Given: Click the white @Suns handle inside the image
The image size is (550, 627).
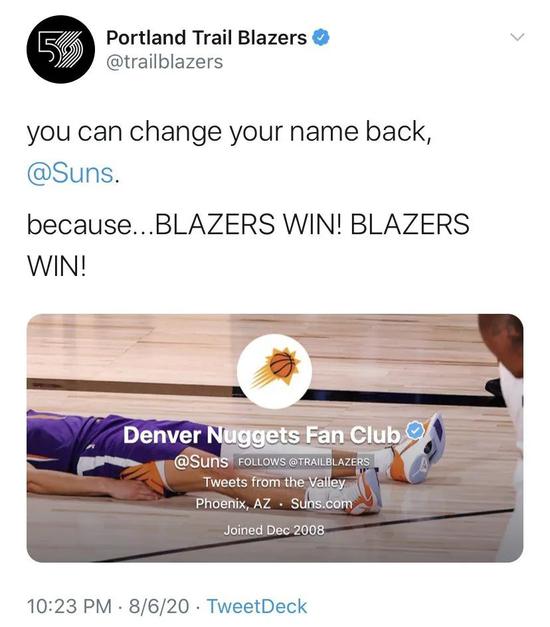Looking at the screenshot, I should coord(201,461).
